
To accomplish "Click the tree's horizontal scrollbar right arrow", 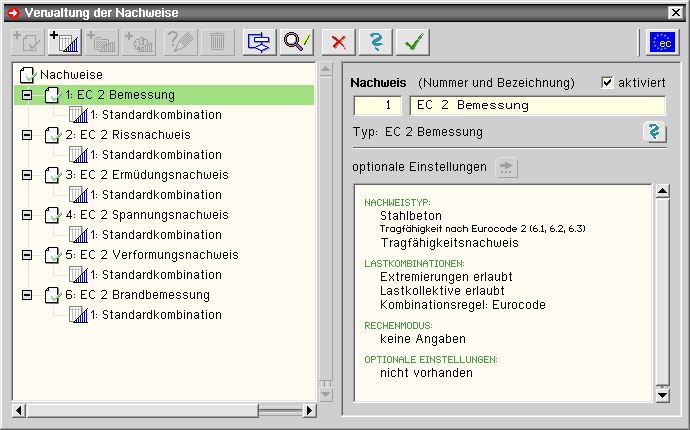I will [308, 410].
